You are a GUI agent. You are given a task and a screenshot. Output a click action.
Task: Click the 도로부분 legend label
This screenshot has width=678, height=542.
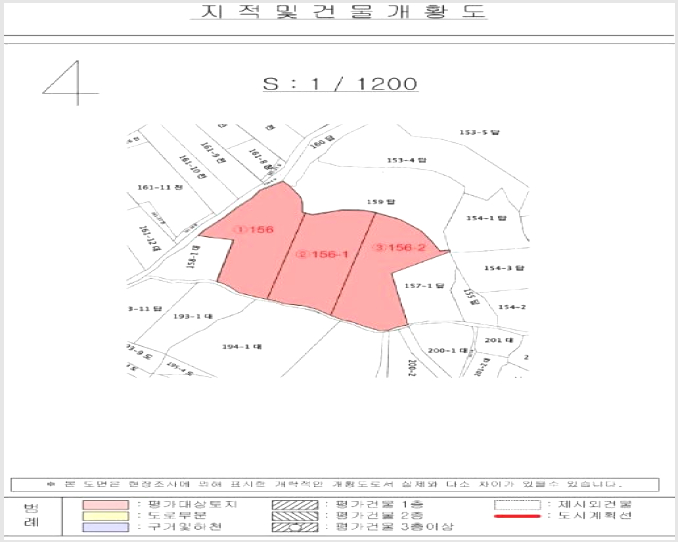pyautogui.click(x=177, y=516)
